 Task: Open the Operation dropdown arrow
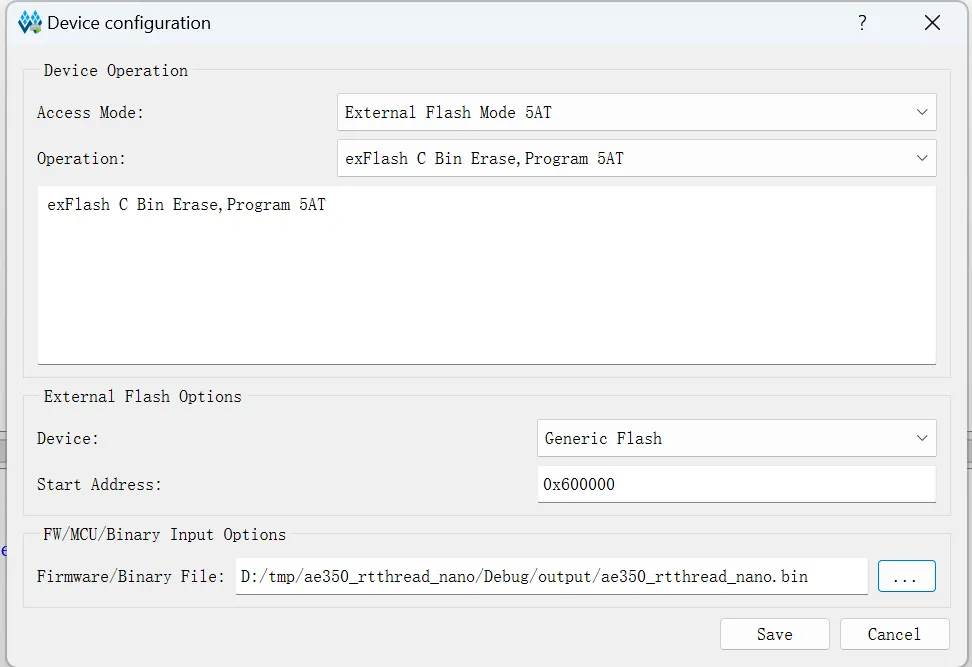point(922,158)
